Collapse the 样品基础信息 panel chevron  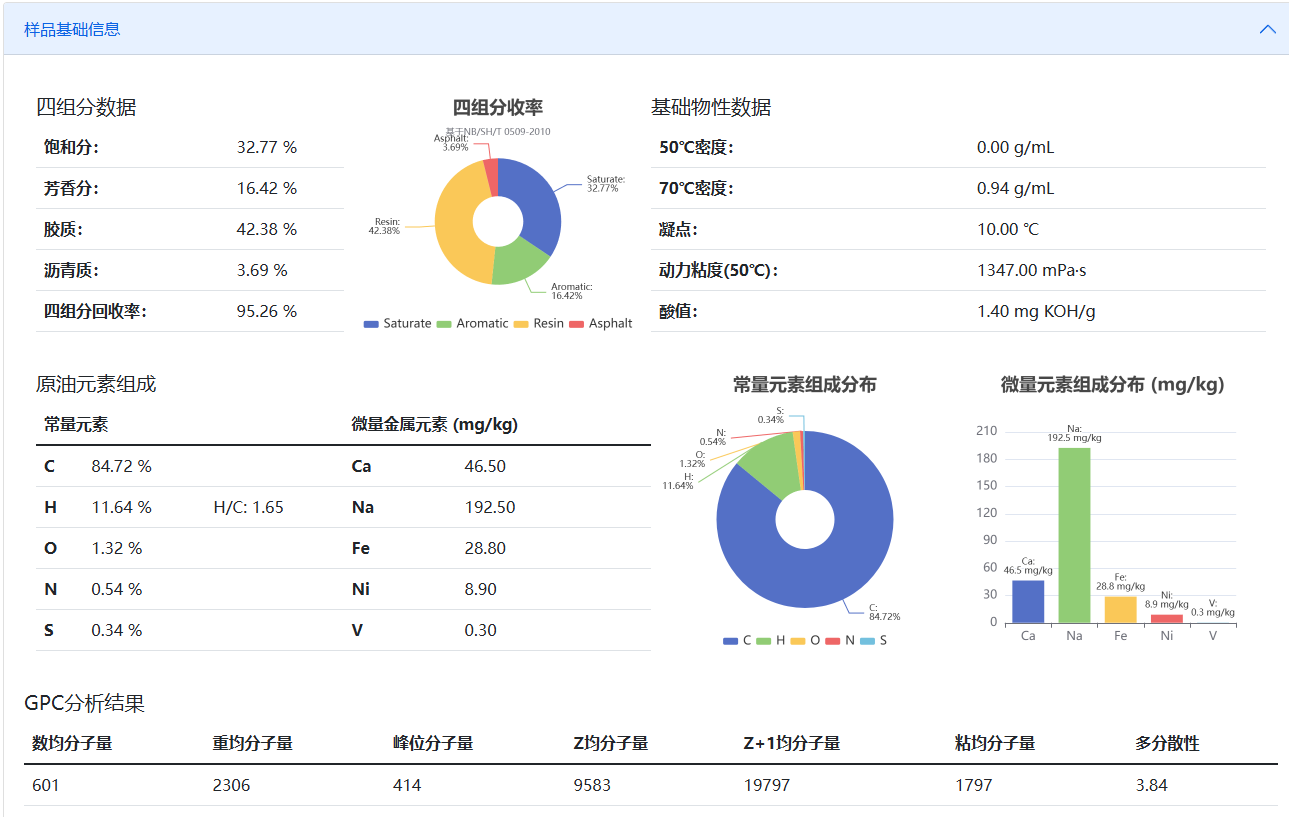(x=1267, y=29)
